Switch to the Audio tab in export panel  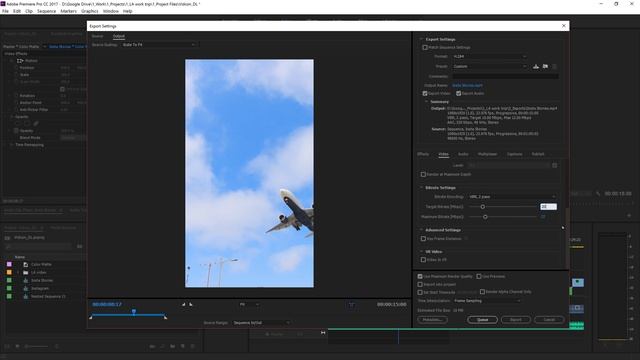pos(463,154)
